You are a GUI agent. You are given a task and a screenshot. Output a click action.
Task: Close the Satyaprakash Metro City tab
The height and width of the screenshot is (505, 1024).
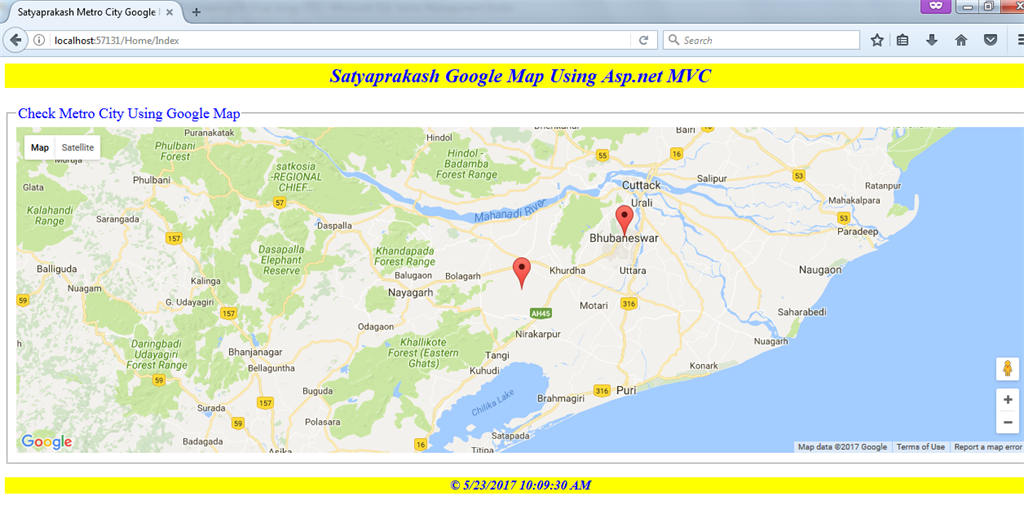coord(169,12)
